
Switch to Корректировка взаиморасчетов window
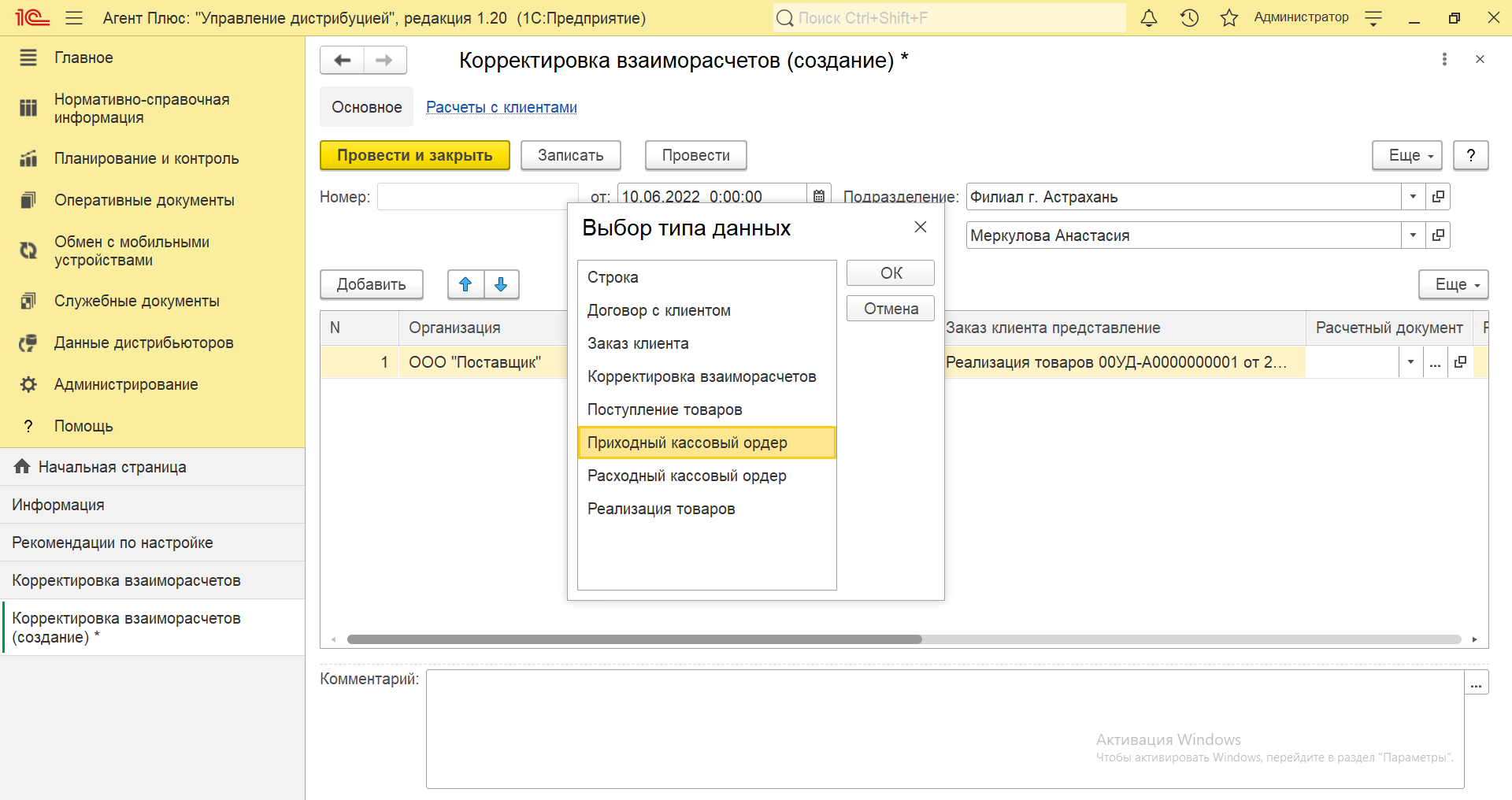(153, 580)
